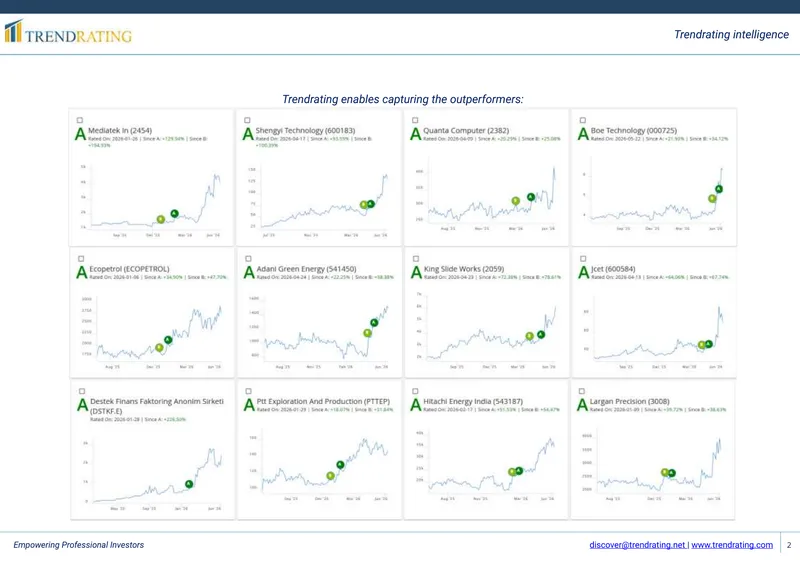
Task: Tick the King Slide Works checkbox
Action: coord(416,259)
